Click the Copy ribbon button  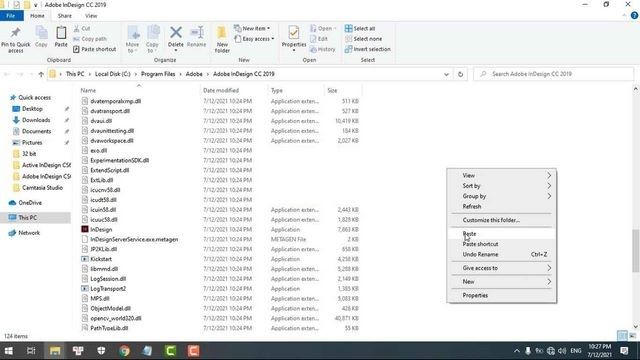41,37
